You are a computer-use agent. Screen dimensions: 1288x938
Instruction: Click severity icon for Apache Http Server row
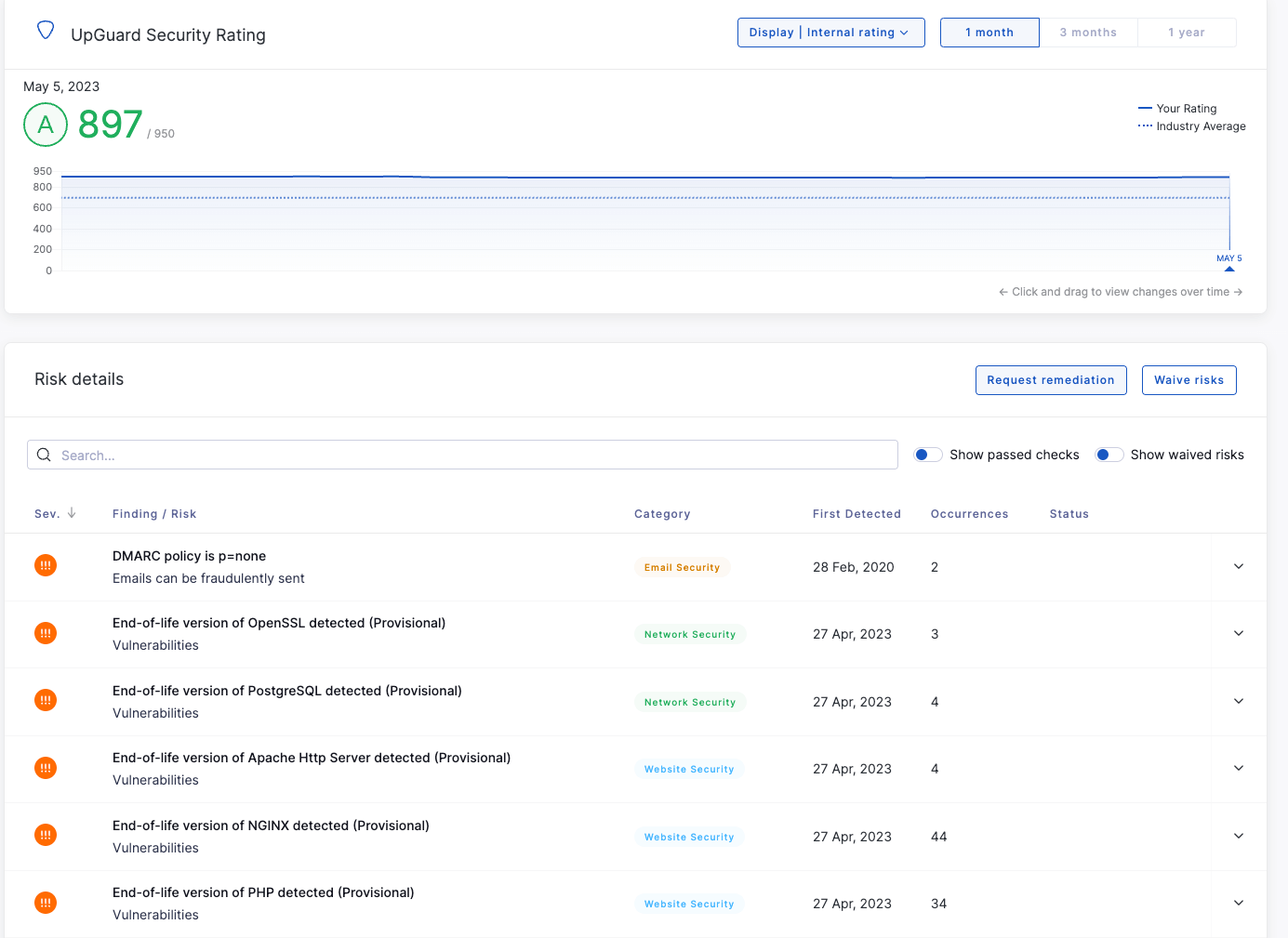pos(46,768)
